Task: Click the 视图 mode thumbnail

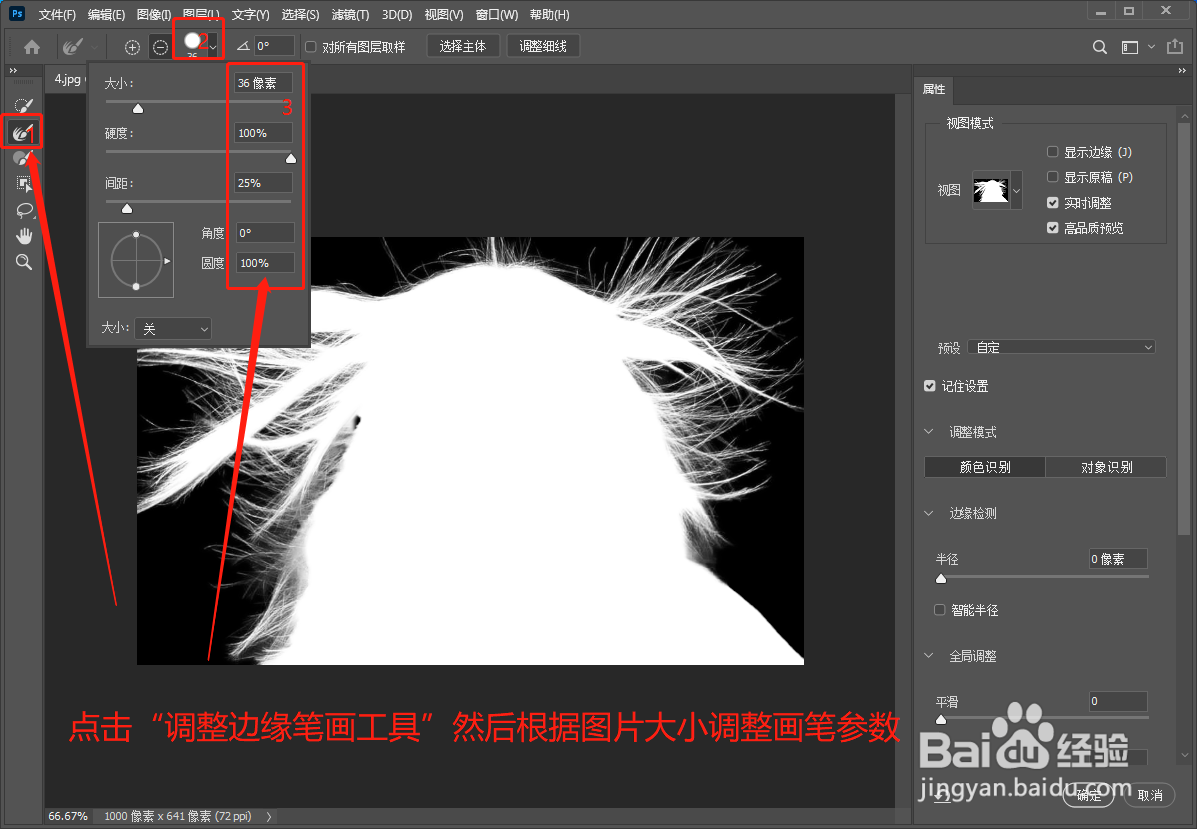Action: coord(991,191)
